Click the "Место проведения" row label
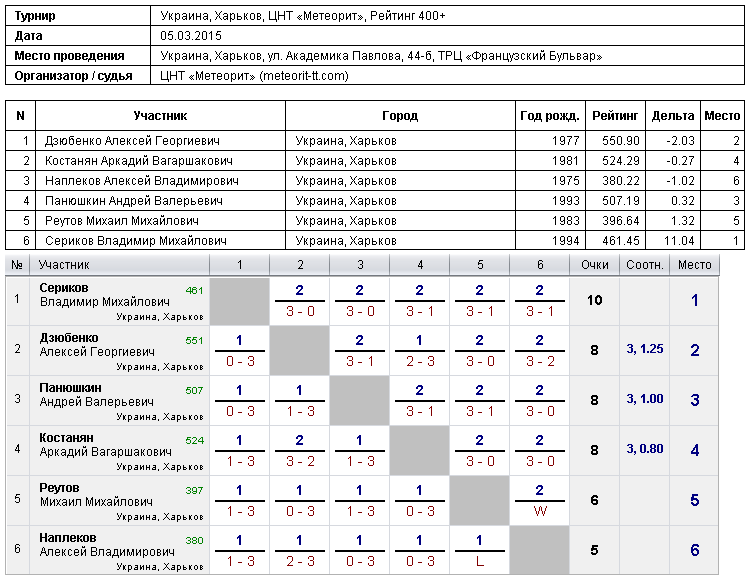Image resolution: width=746 pixels, height=576 pixels. click(69, 56)
